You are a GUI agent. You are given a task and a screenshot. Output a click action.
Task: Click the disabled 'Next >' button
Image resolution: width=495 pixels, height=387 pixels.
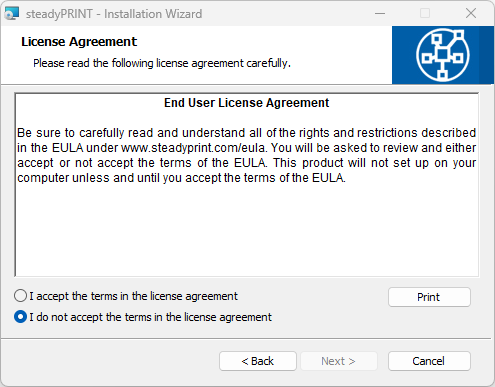click(339, 361)
